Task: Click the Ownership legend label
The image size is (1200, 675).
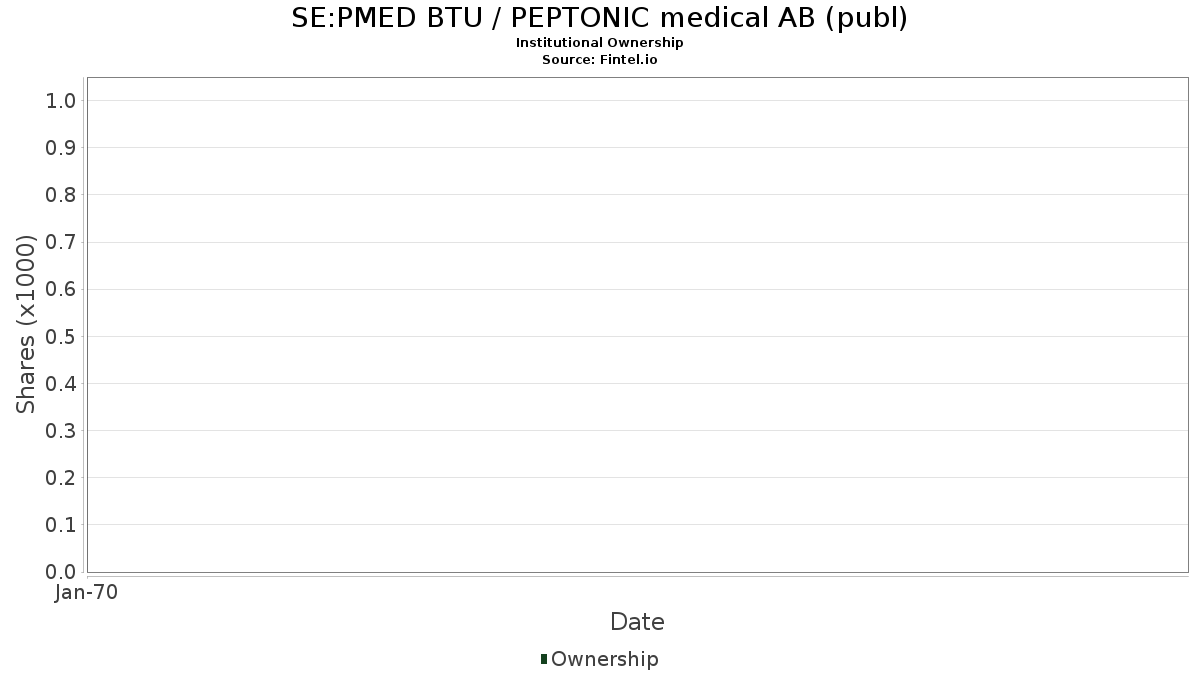Action: (604, 659)
